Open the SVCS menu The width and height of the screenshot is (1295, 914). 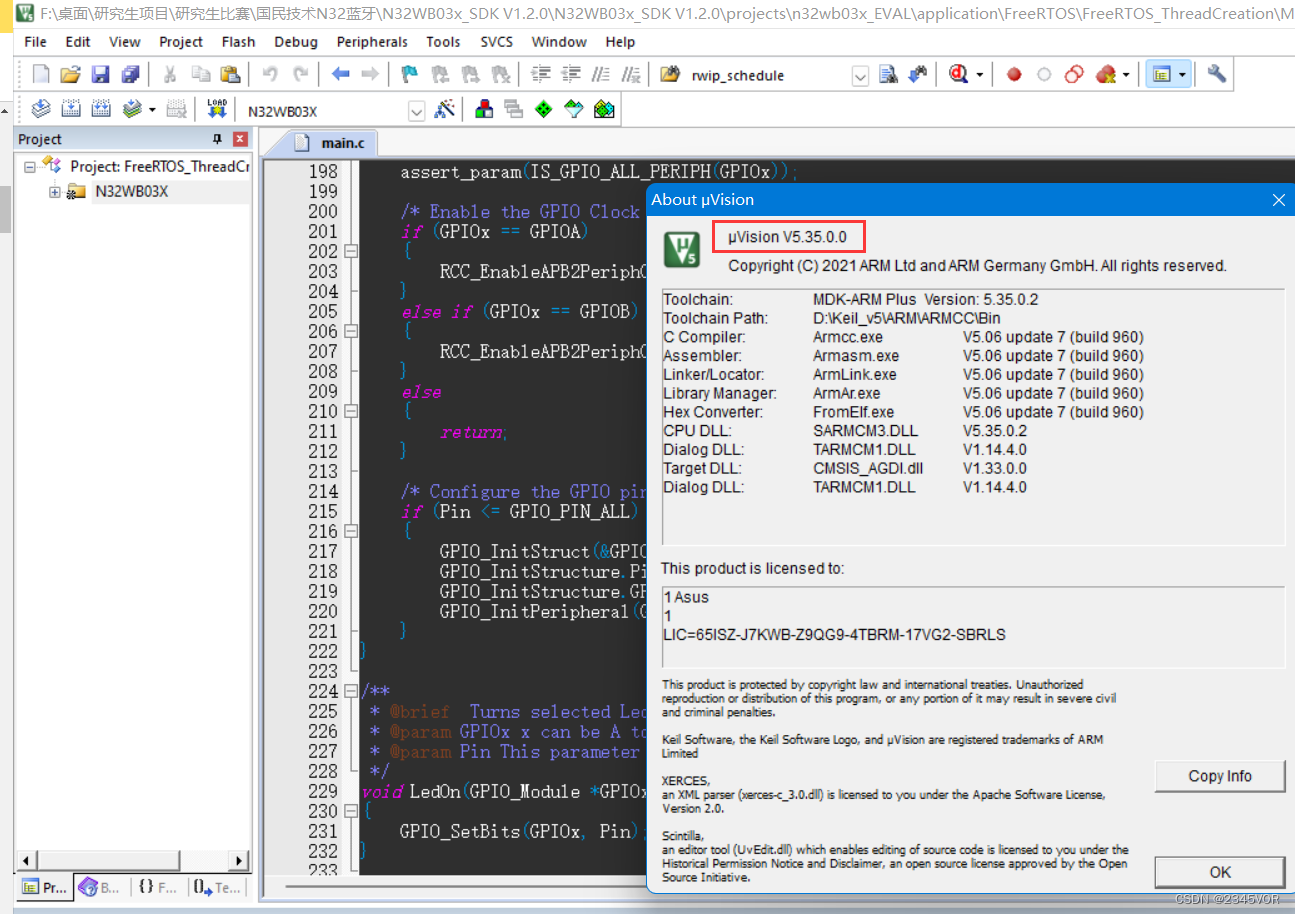tap(496, 42)
